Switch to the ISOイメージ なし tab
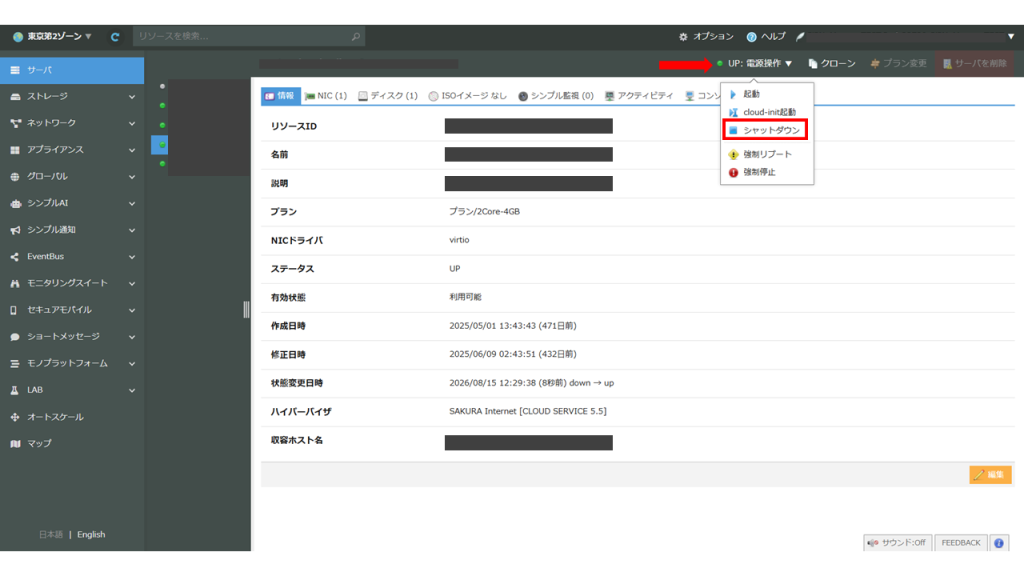The height and width of the screenshot is (576, 1024). point(468,96)
